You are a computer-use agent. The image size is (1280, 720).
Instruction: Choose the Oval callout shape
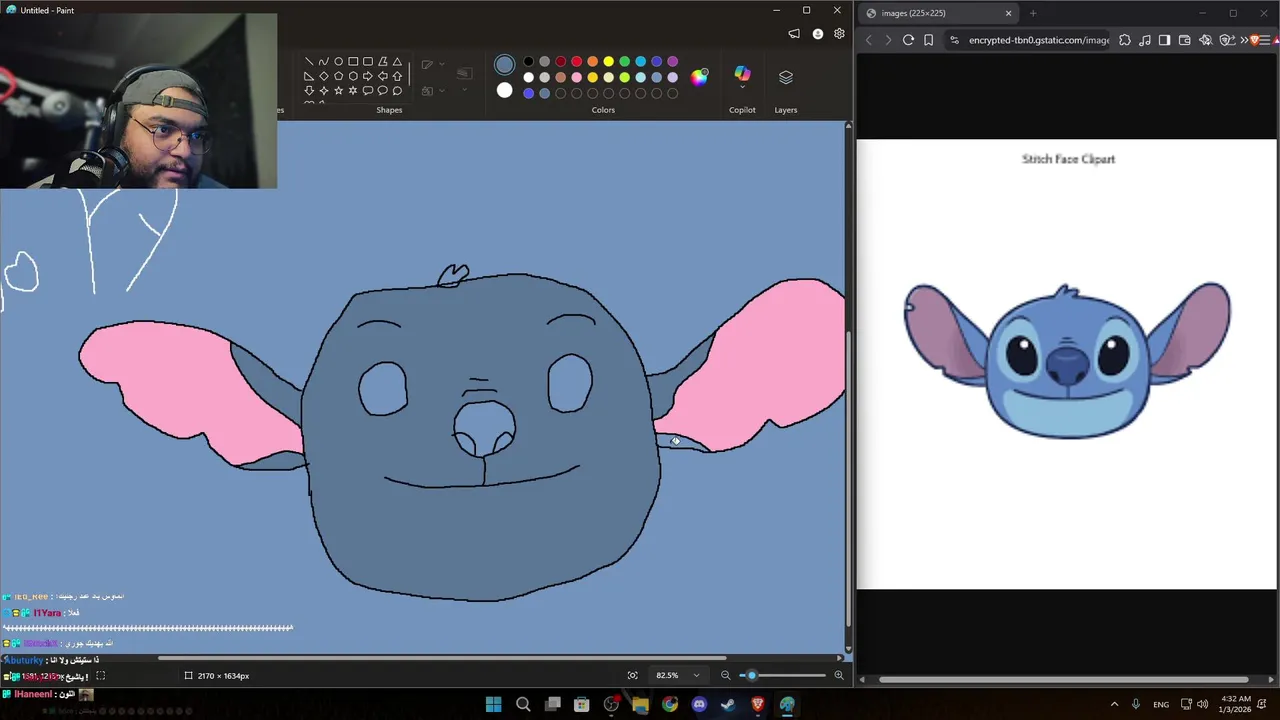pyautogui.click(x=383, y=91)
